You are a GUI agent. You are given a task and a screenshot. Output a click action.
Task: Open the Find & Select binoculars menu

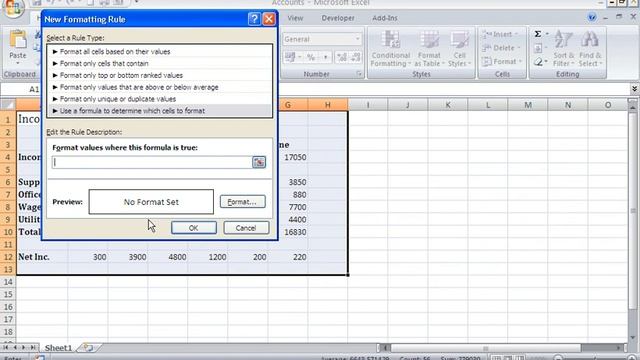coord(590,49)
